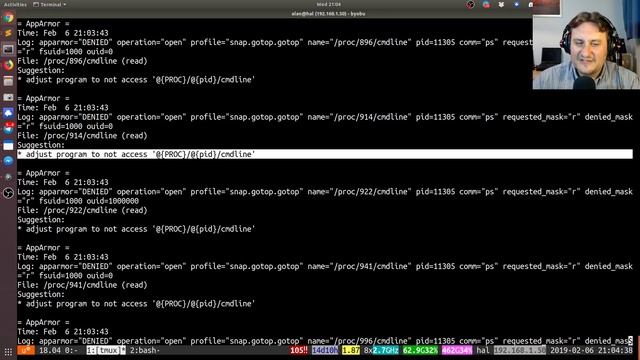Open the mail app with red badge
640x360 pixels.
(8, 129)
